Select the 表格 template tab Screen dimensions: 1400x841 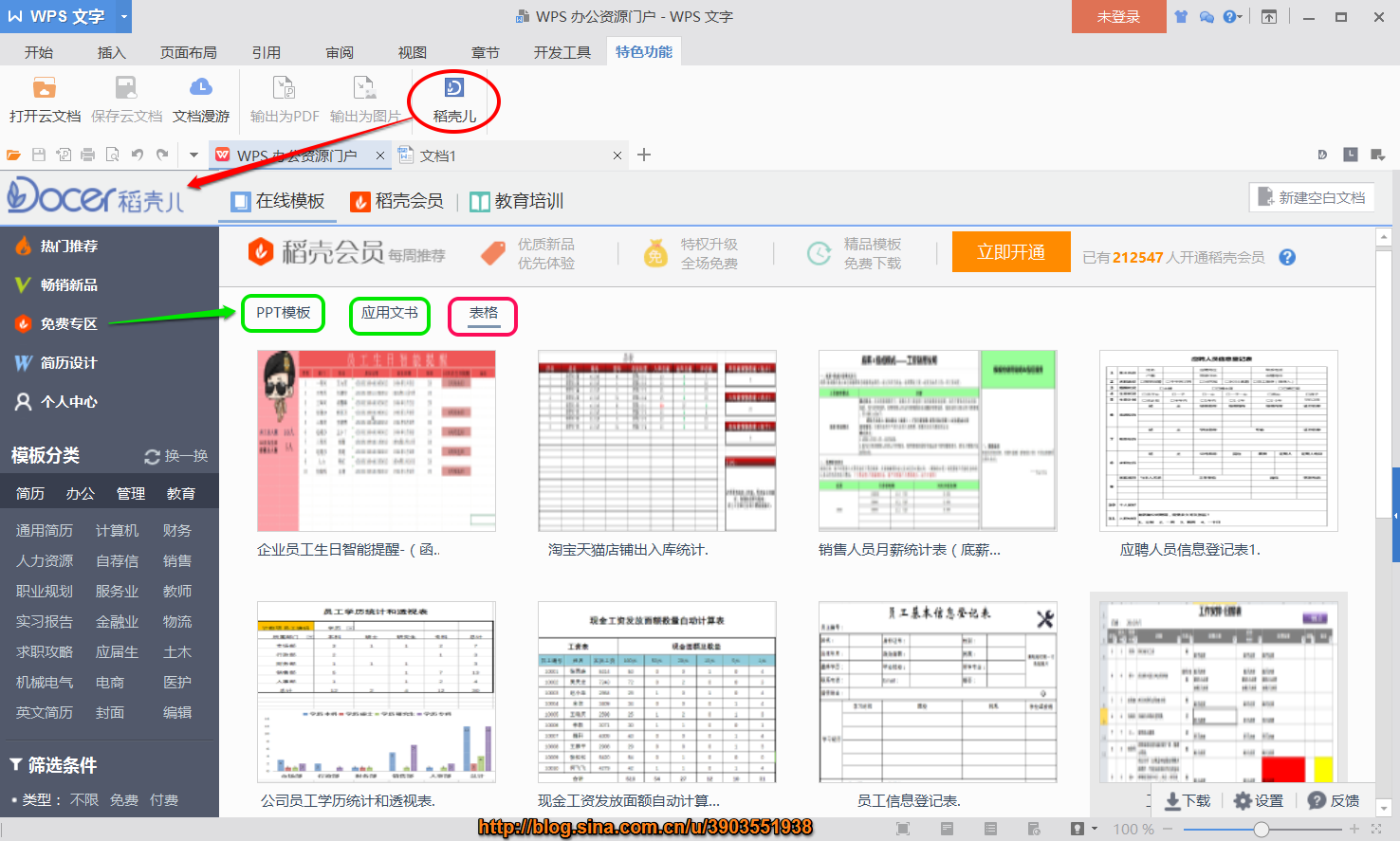pyautogui.click(x=484, y=313)
